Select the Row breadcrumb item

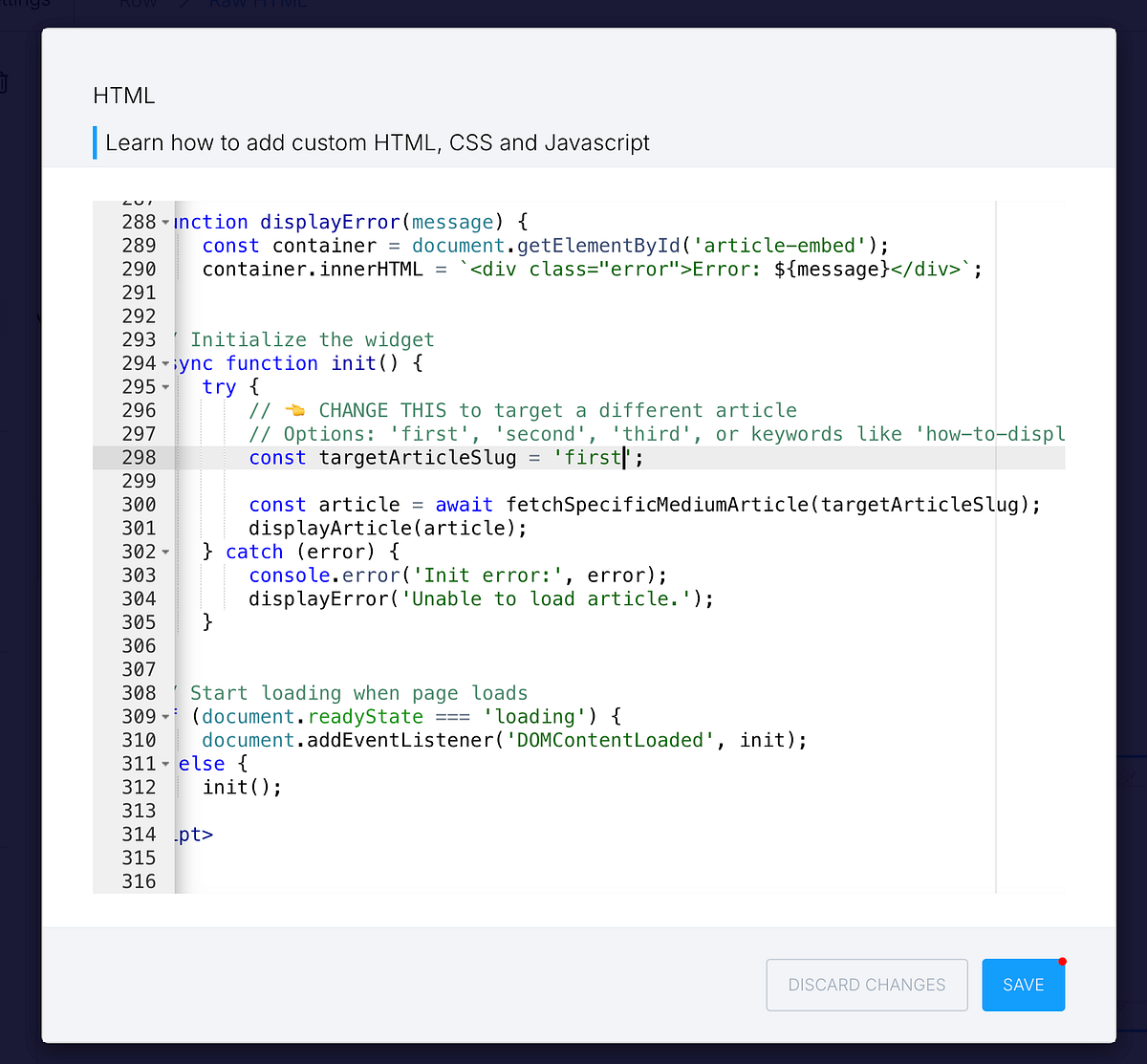(140, 5)
